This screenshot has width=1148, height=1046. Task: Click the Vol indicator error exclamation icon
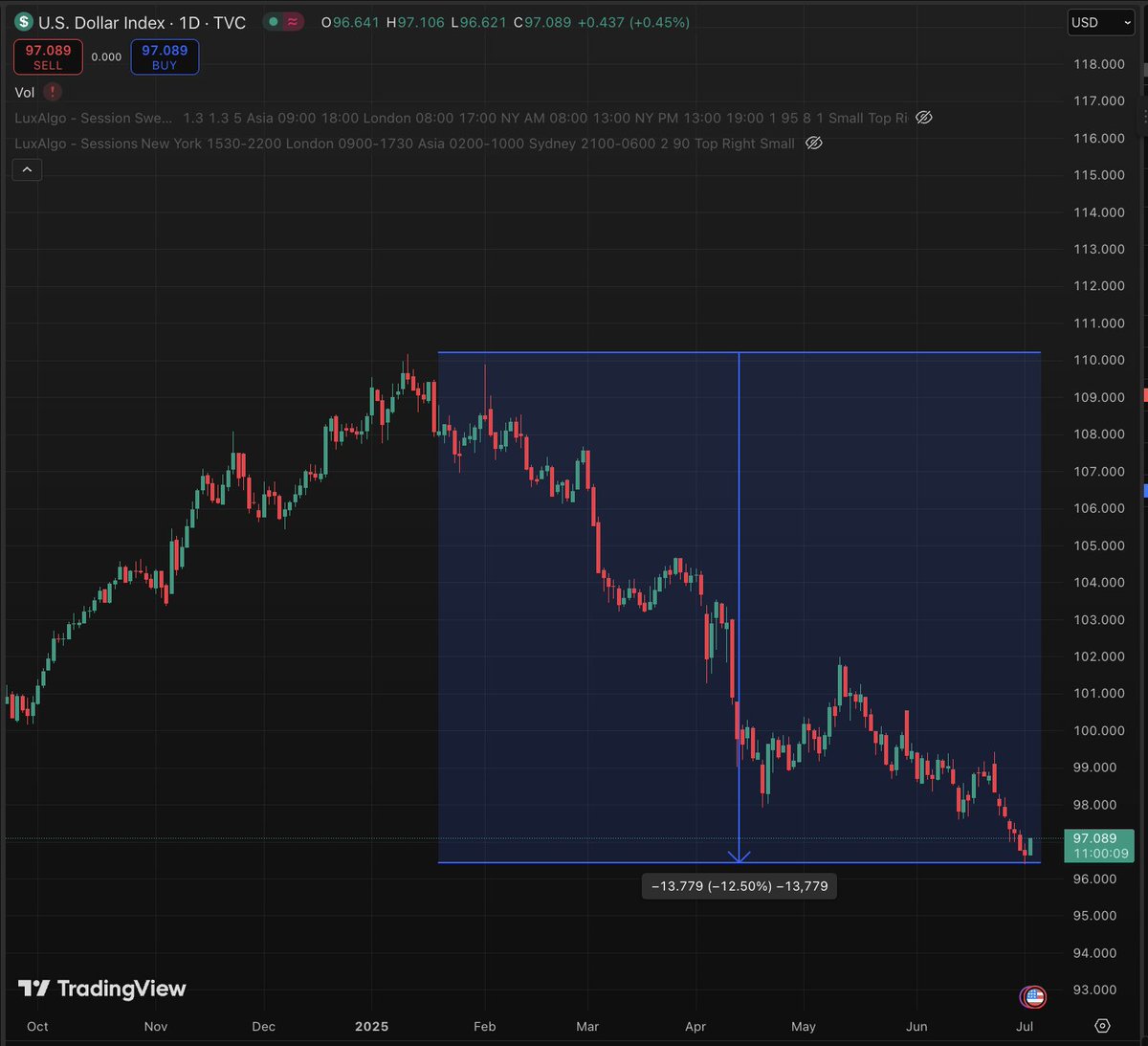[53, 92]
